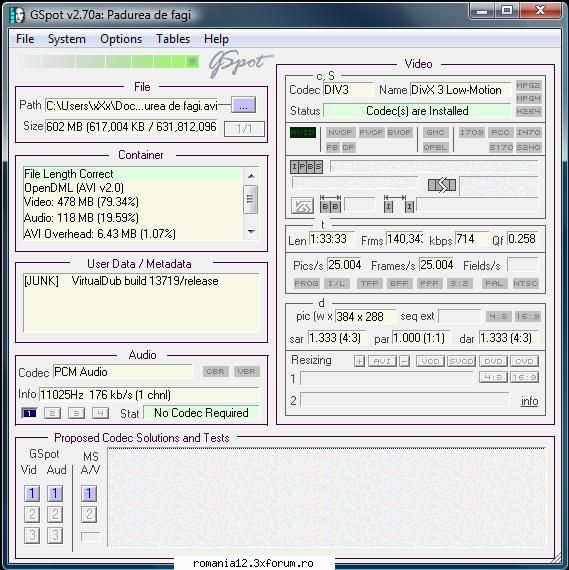Click Container list up arrow
Image resolution: width=569 pixels, height=570 pixels.
251,176
